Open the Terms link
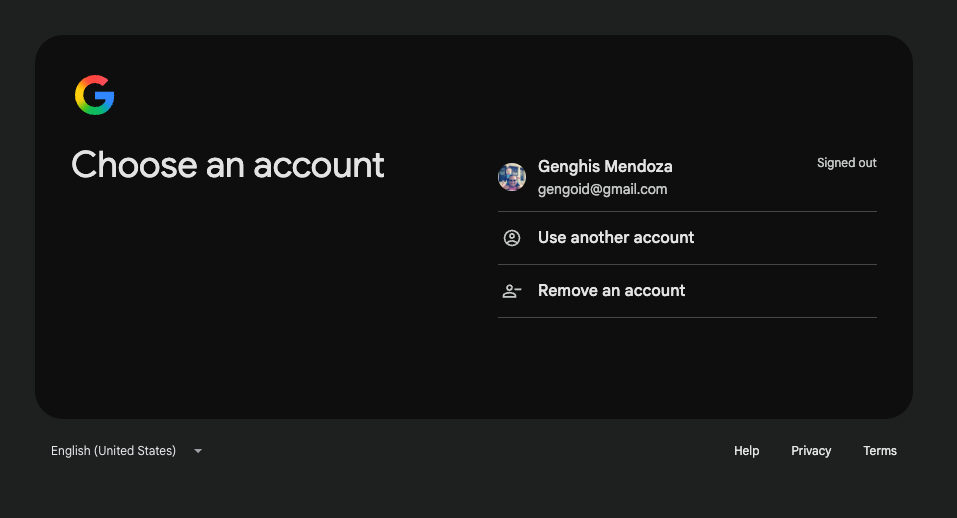957x518 pixels. (879, 451)
